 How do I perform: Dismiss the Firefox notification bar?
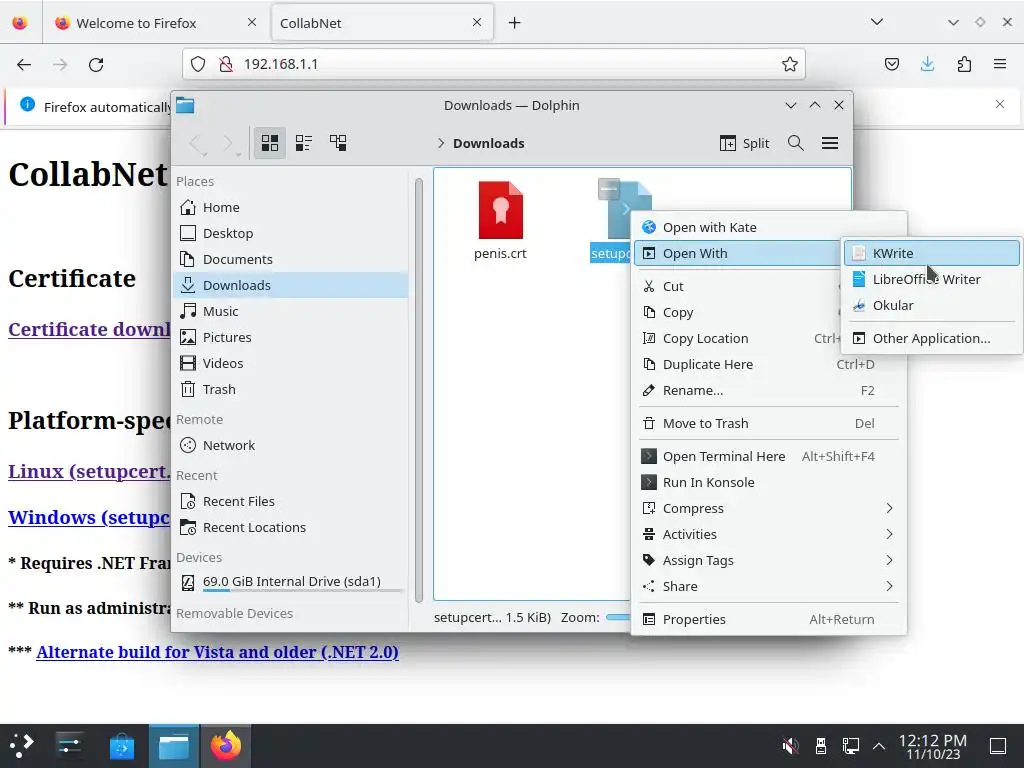point(999,104)
